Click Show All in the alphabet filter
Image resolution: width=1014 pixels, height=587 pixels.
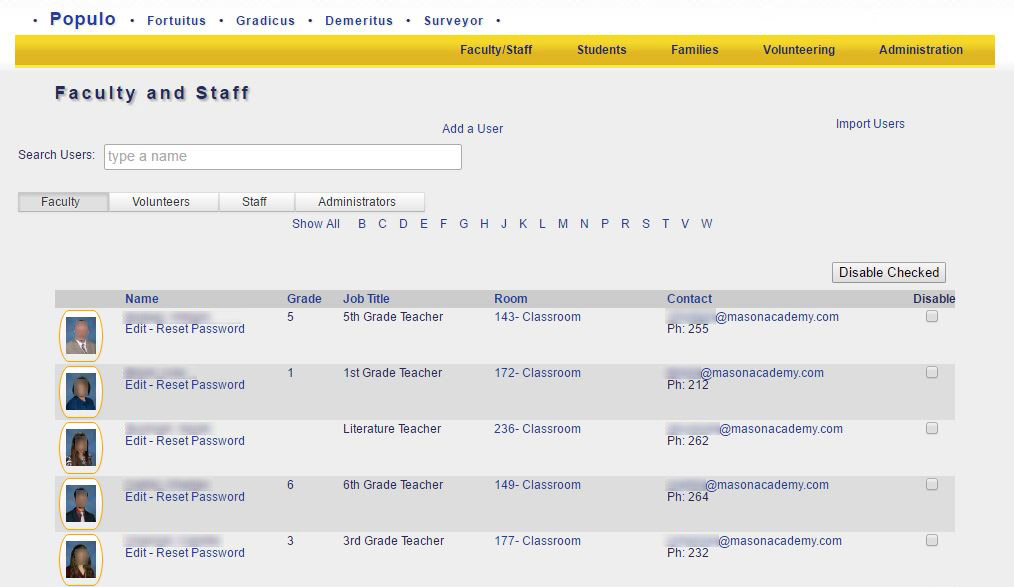tap(316, 224)
